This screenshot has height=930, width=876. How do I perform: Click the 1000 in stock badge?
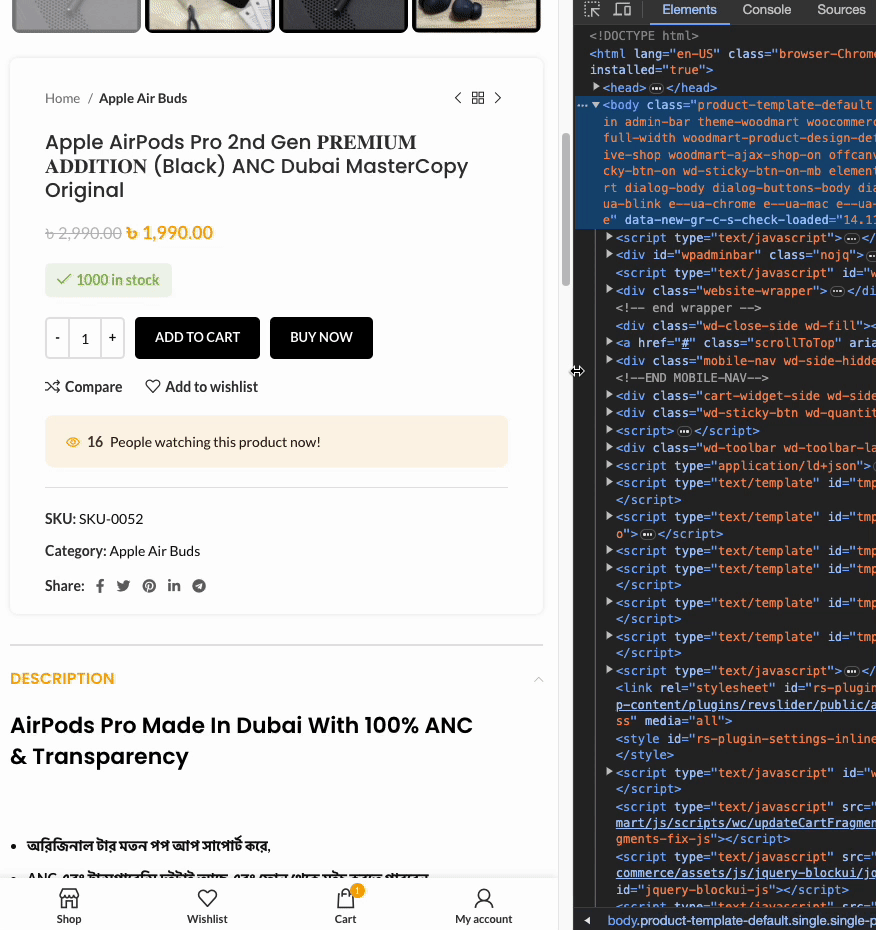click(x=109, y=280)
